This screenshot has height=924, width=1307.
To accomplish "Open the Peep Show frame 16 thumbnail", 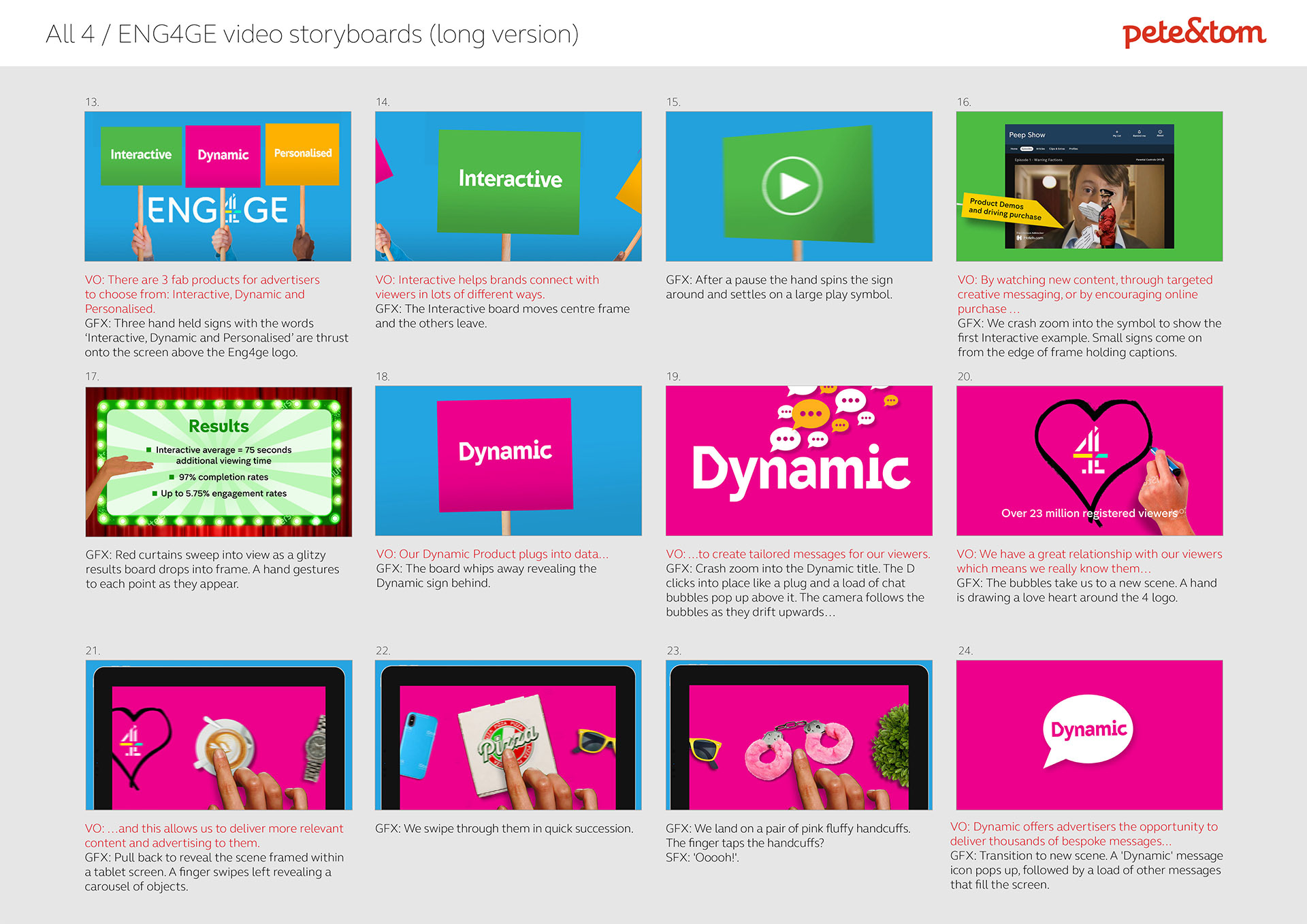I will click(1089, 186).
